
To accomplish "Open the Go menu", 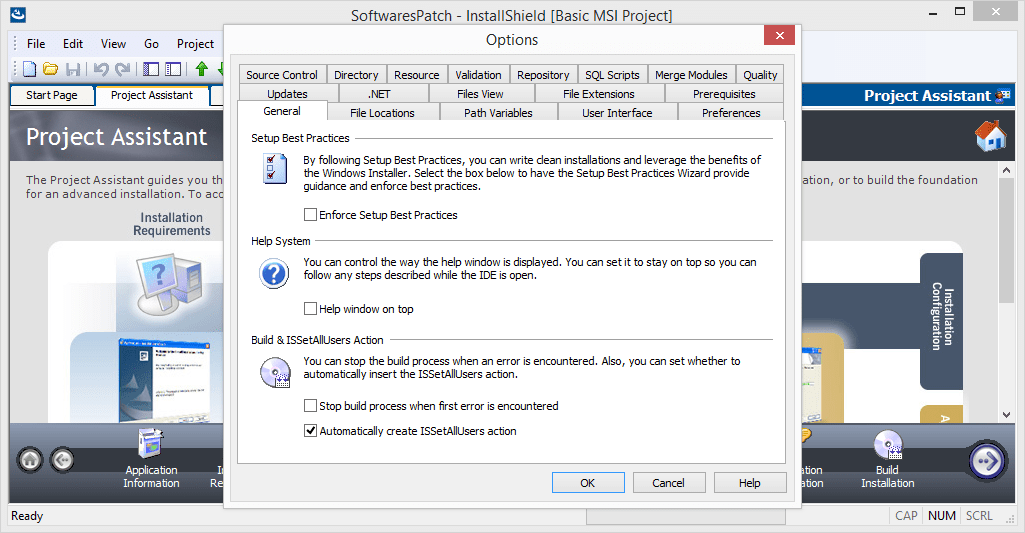I will (151, 44).
